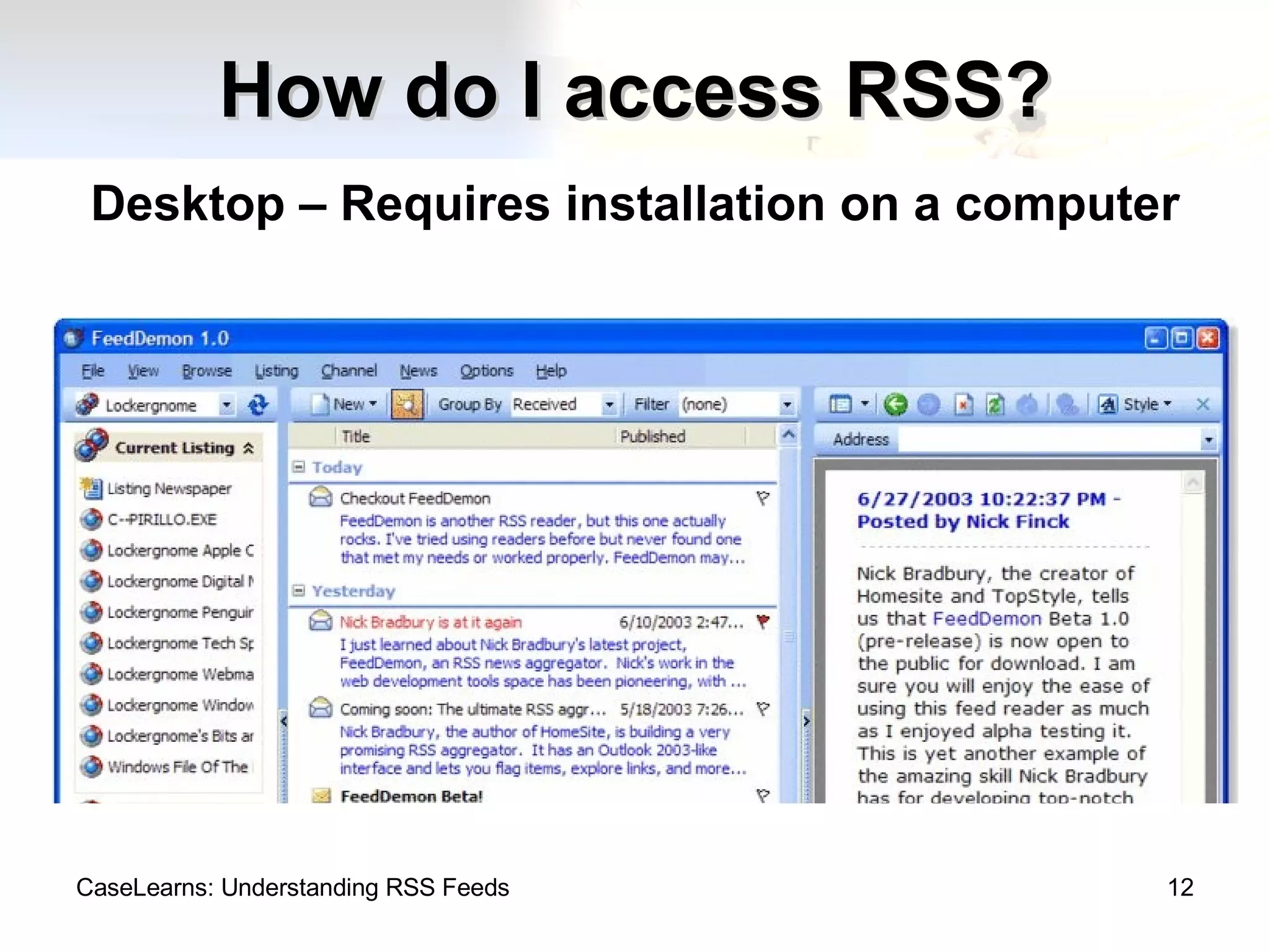Click the grayed subscribe globe icon
The height and width of the screenshot is (952, 1270).
(1067, 405)
